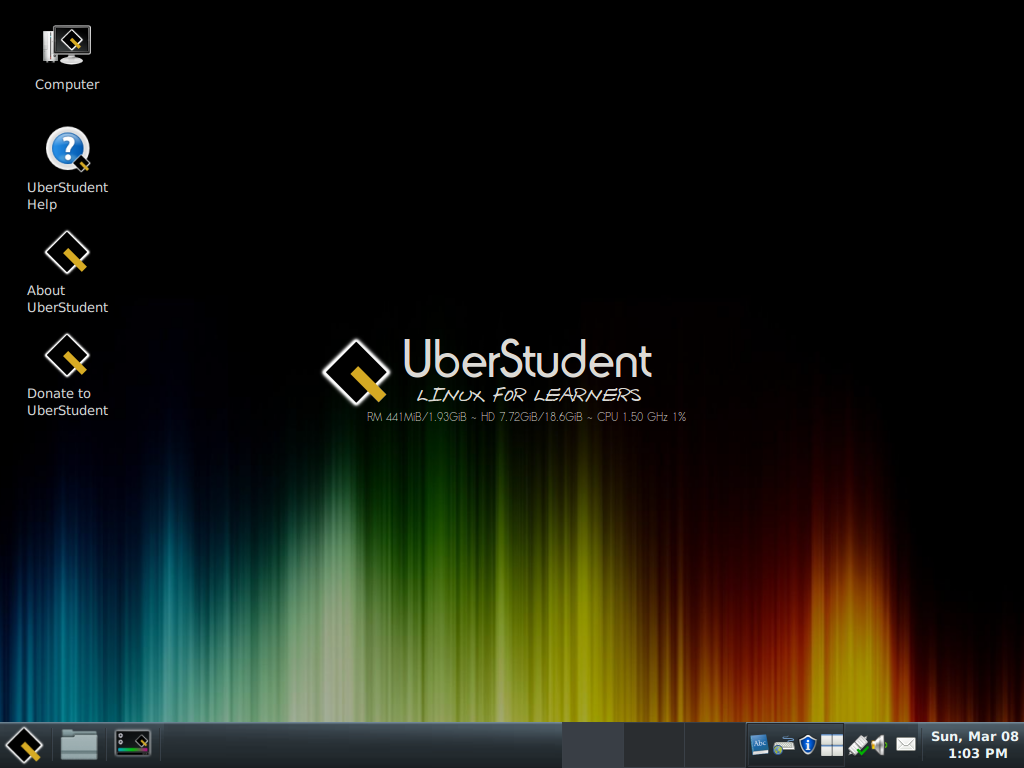Image resolution: width=1024 pixels, height=768 pixels.
Task: Launch UberStudent Help from the desktop
Action: [x=66, y=148]
